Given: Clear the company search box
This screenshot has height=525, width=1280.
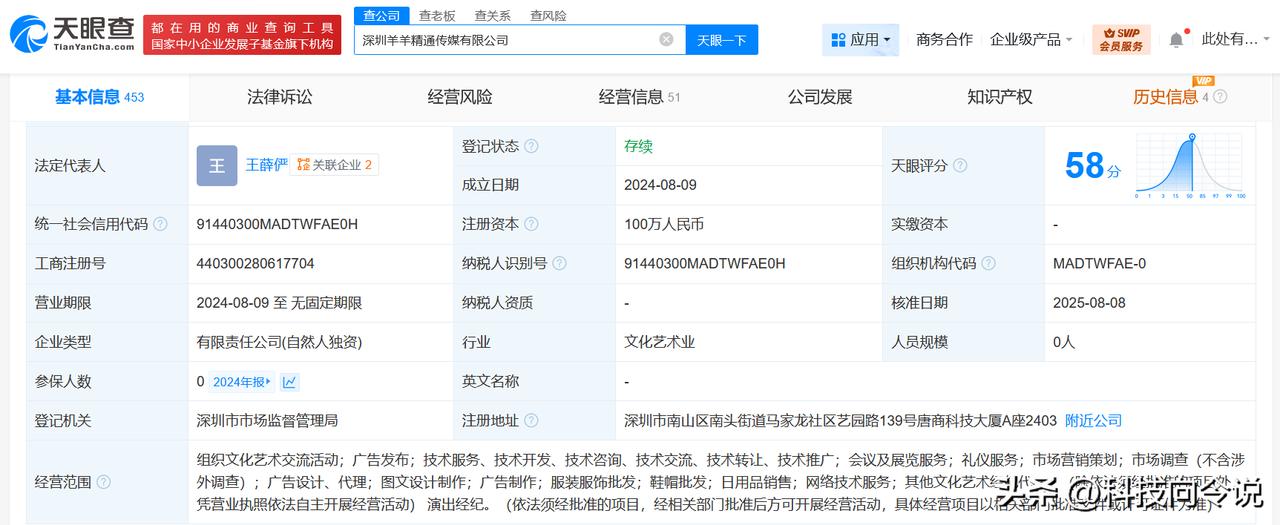Looking at the screenshot, I should point(666,40).
